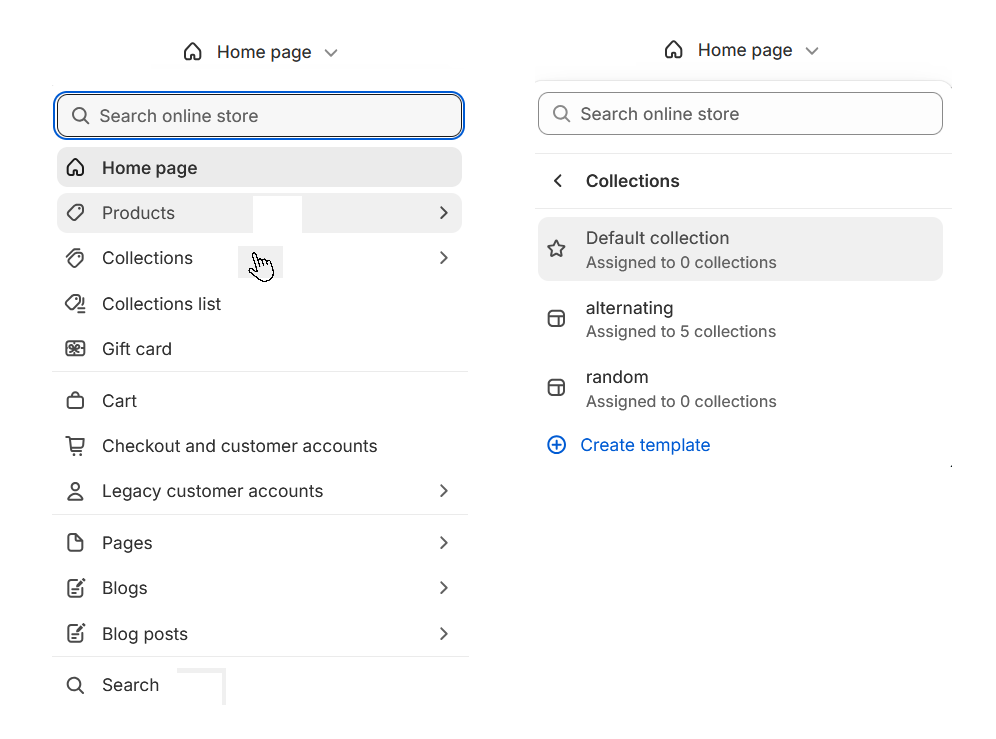Click magnifier icon in right search field
996x739 pixels.
pos(561,114)
